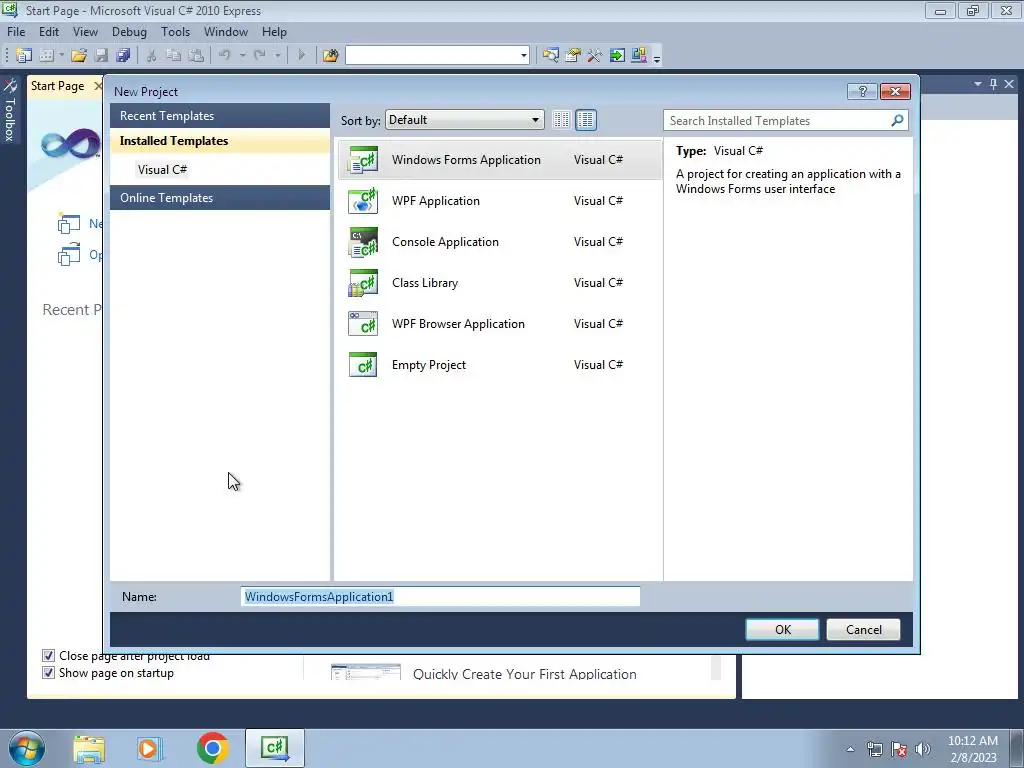
Task: Click the auto-hide pin on right panel
Action: tap(993, 84)
